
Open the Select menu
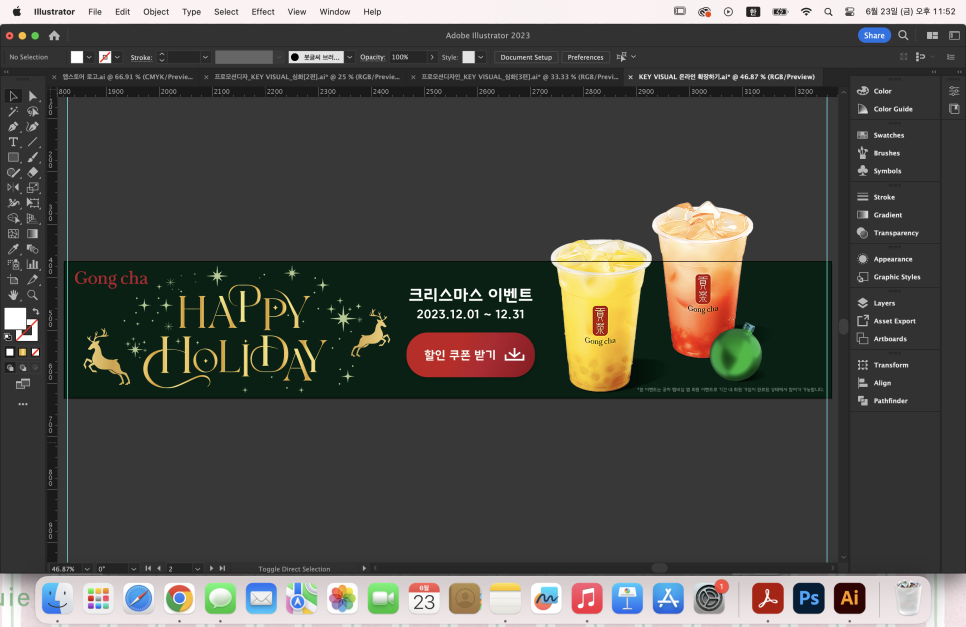tap(226, 12)
